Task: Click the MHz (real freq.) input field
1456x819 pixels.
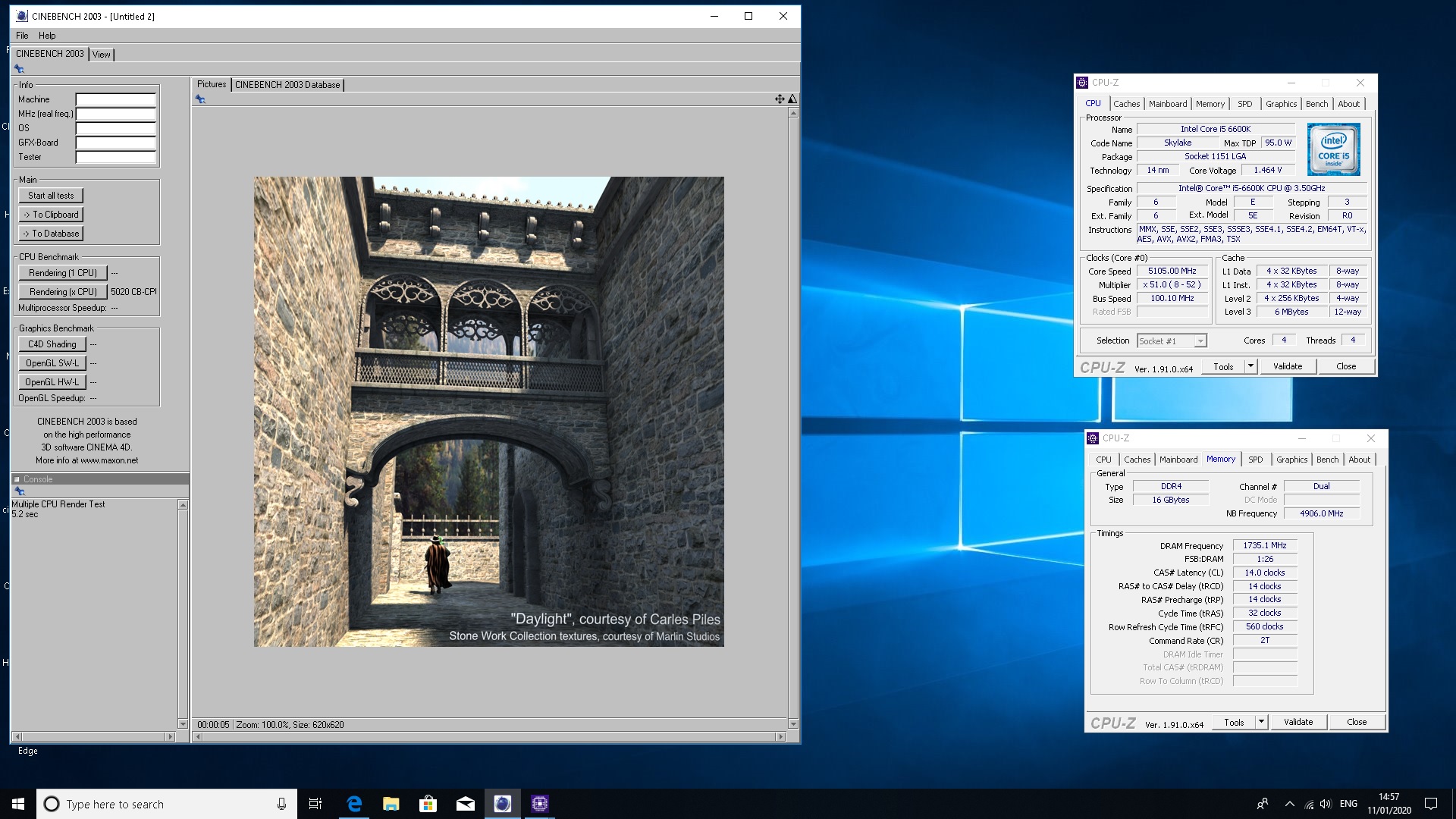Action: click(115, 114)
